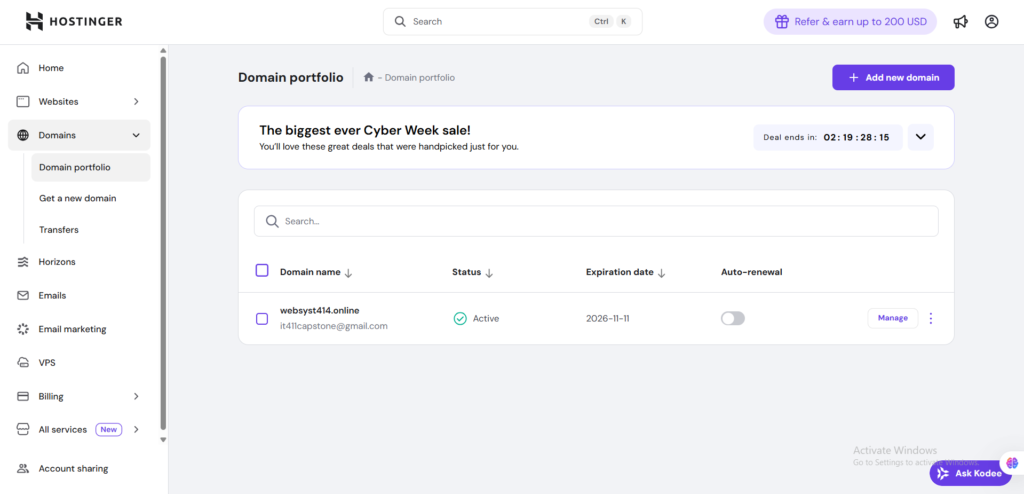Go to Transfers in sidebar
Screen dimensions: 1024x494
pos(58,230)
